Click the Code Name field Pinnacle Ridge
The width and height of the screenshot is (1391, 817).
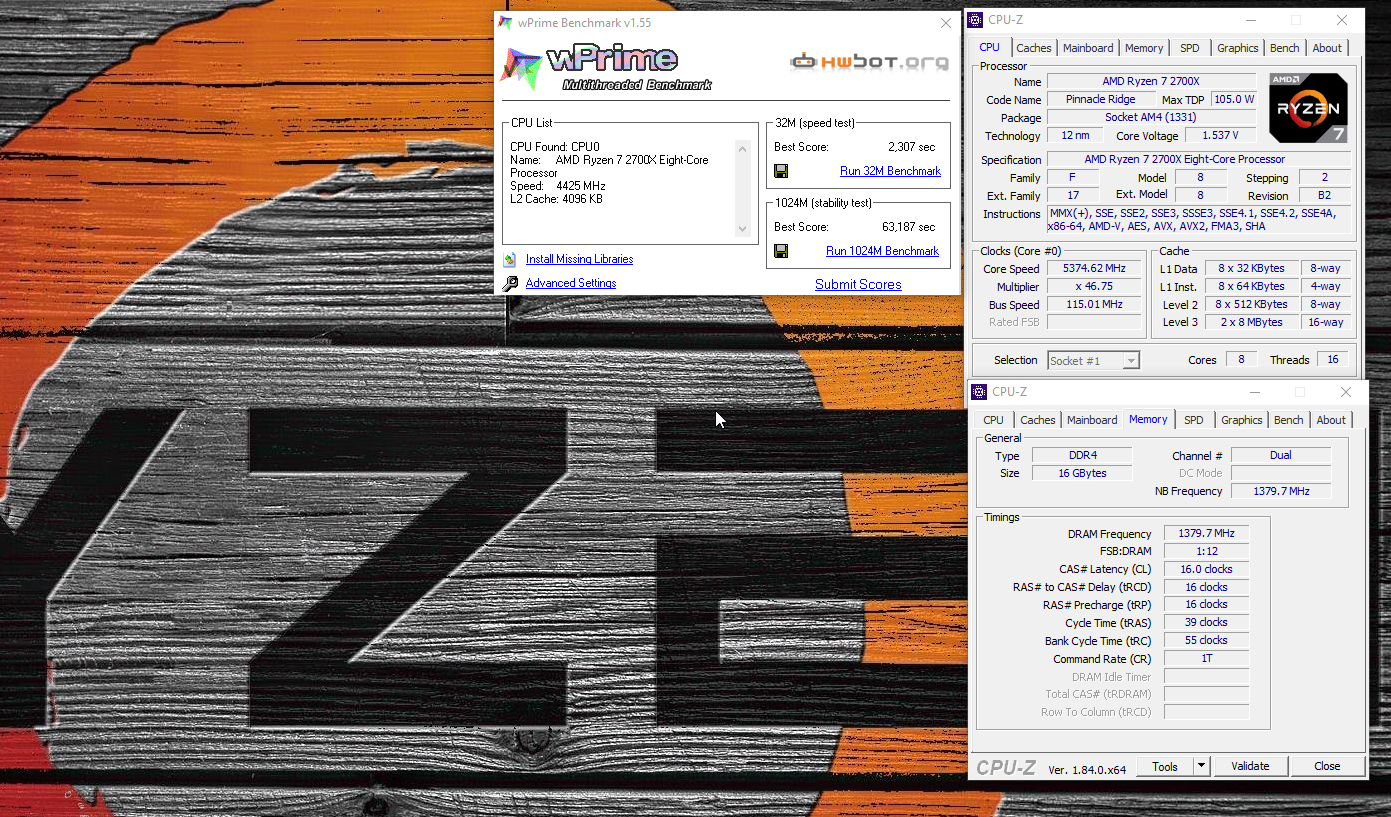(x=1100, y=99)
